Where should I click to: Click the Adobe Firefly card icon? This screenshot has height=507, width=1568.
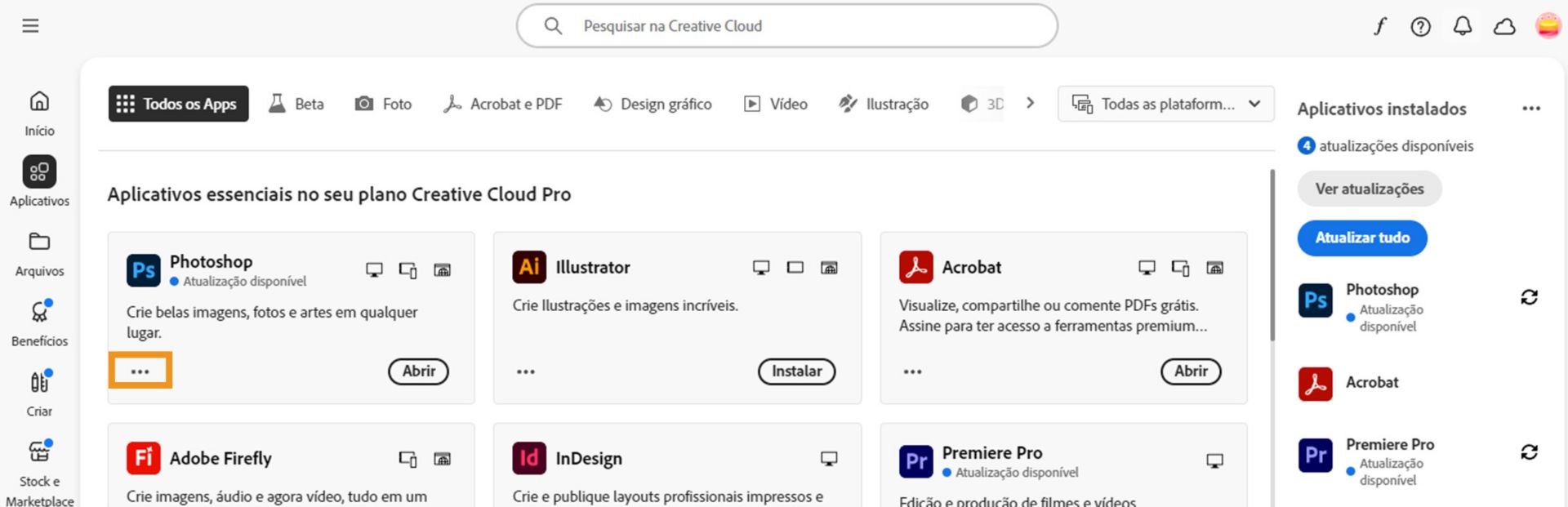point(144,458)
